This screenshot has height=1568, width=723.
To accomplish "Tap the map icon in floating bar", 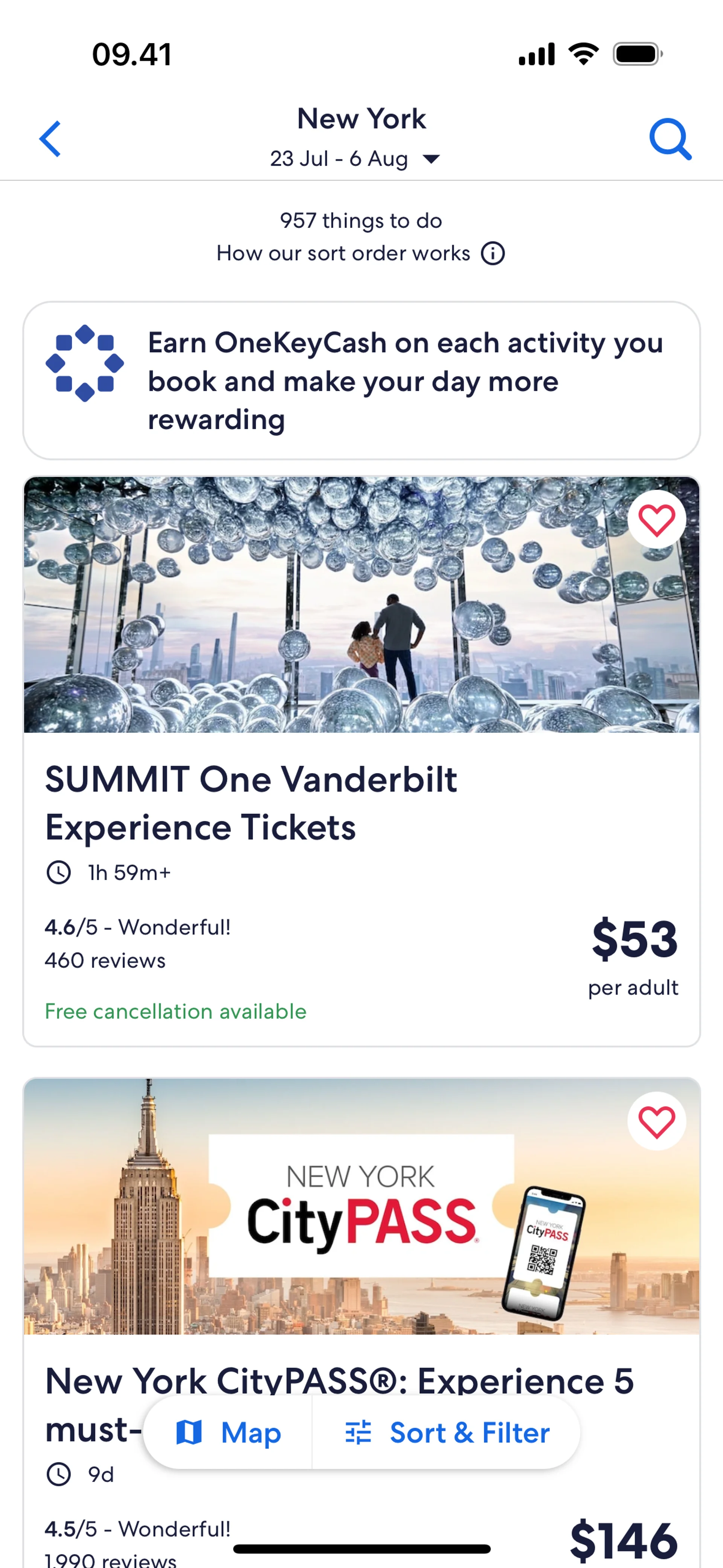I will 189,1432.
